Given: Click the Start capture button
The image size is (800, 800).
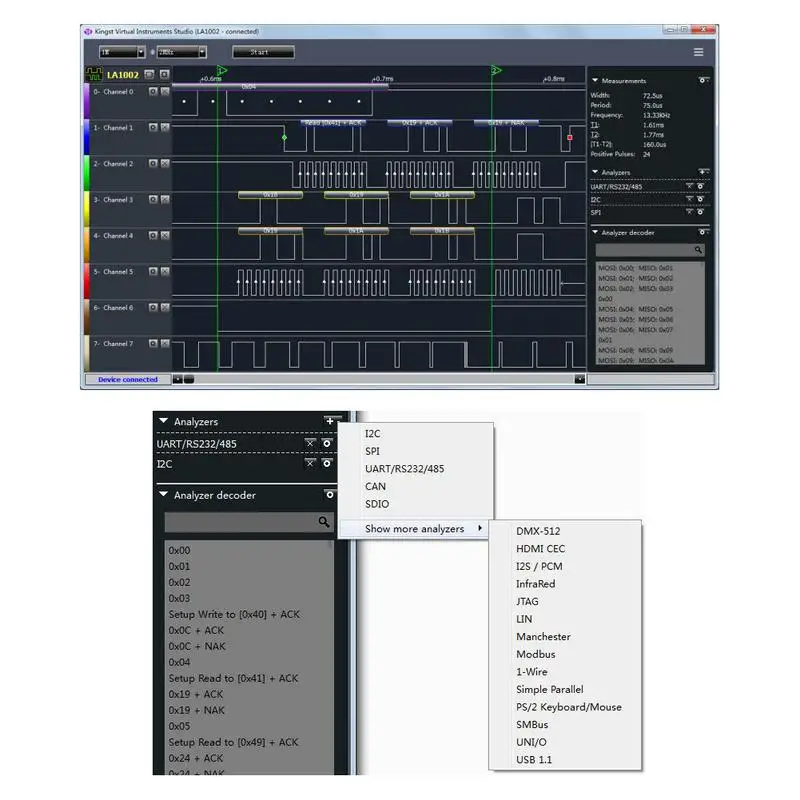Looking at the screenshot, I should (x=263, y=52).
